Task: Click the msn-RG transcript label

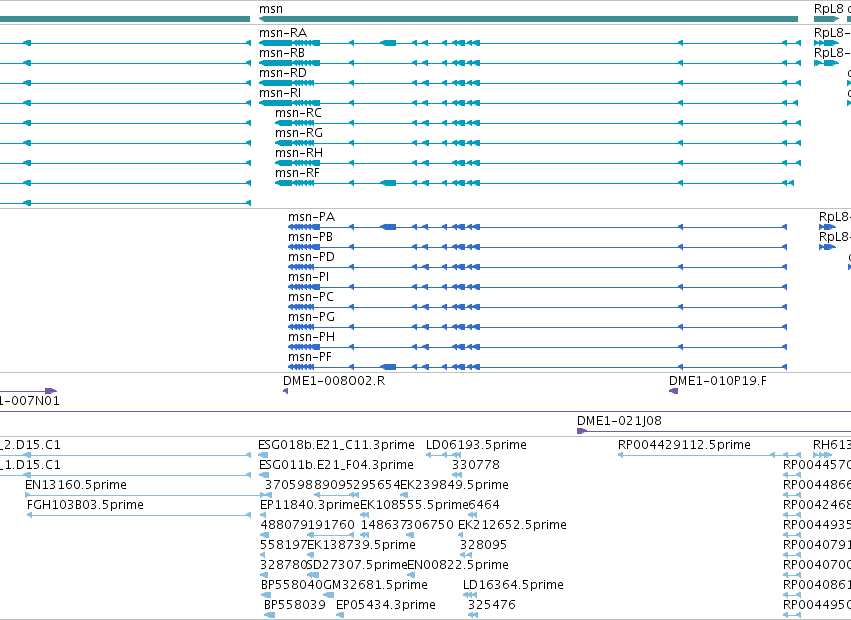Action: click(299, 133)
